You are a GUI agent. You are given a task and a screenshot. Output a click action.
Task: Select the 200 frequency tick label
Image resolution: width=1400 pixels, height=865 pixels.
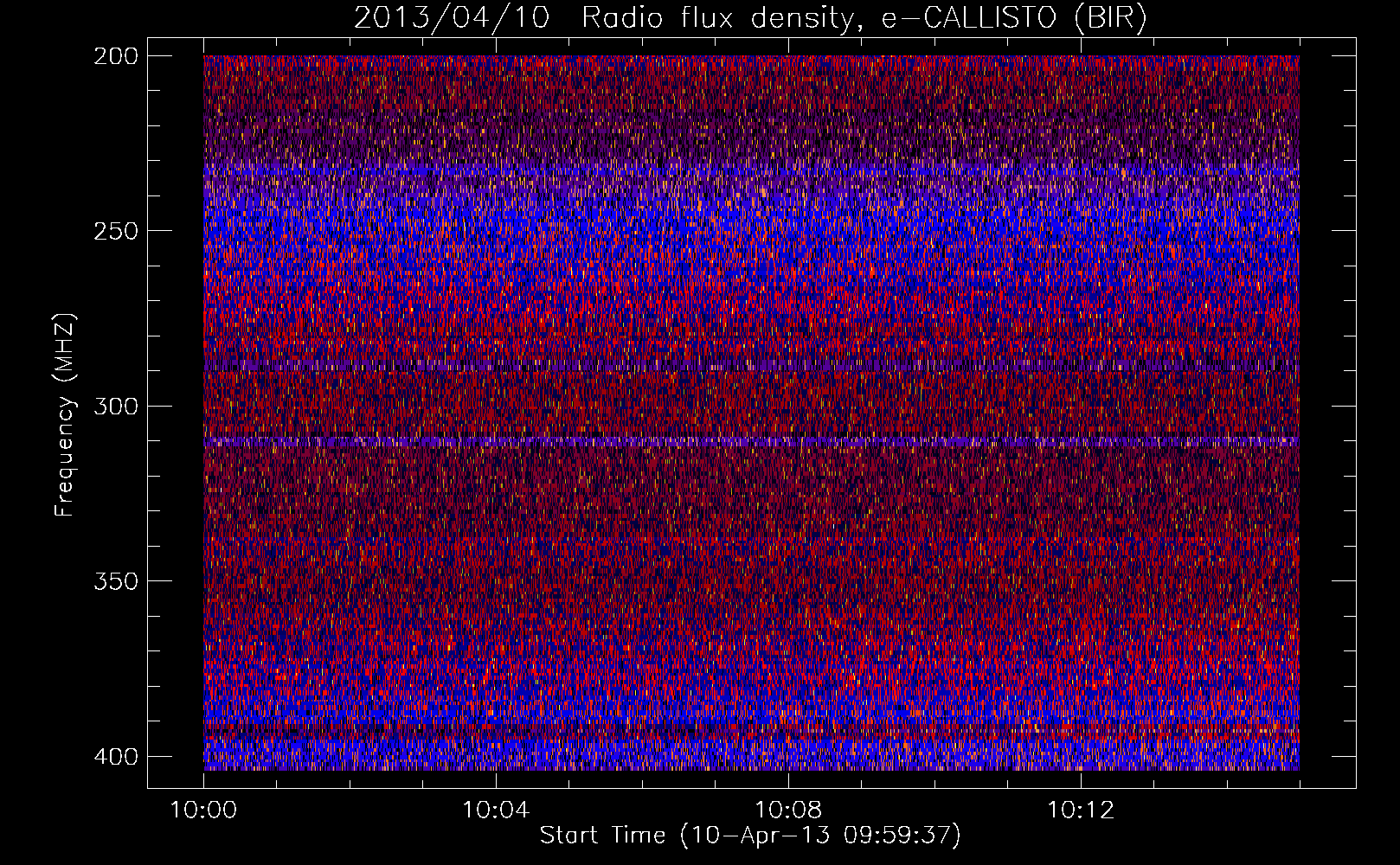tap(115, 56)
